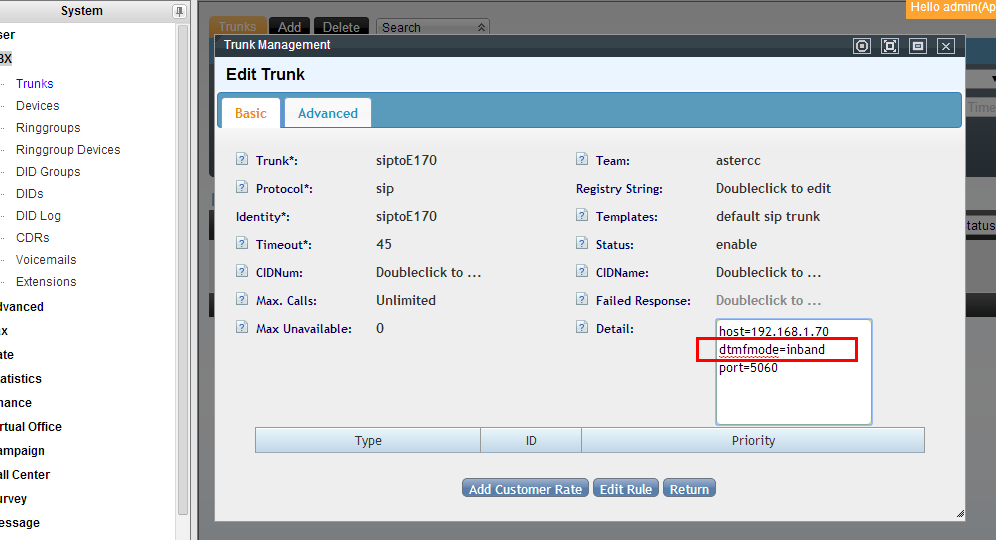This screenshot has height=540, width=996.
Task: Click the Edit Rule button
Action: (625, 489)
